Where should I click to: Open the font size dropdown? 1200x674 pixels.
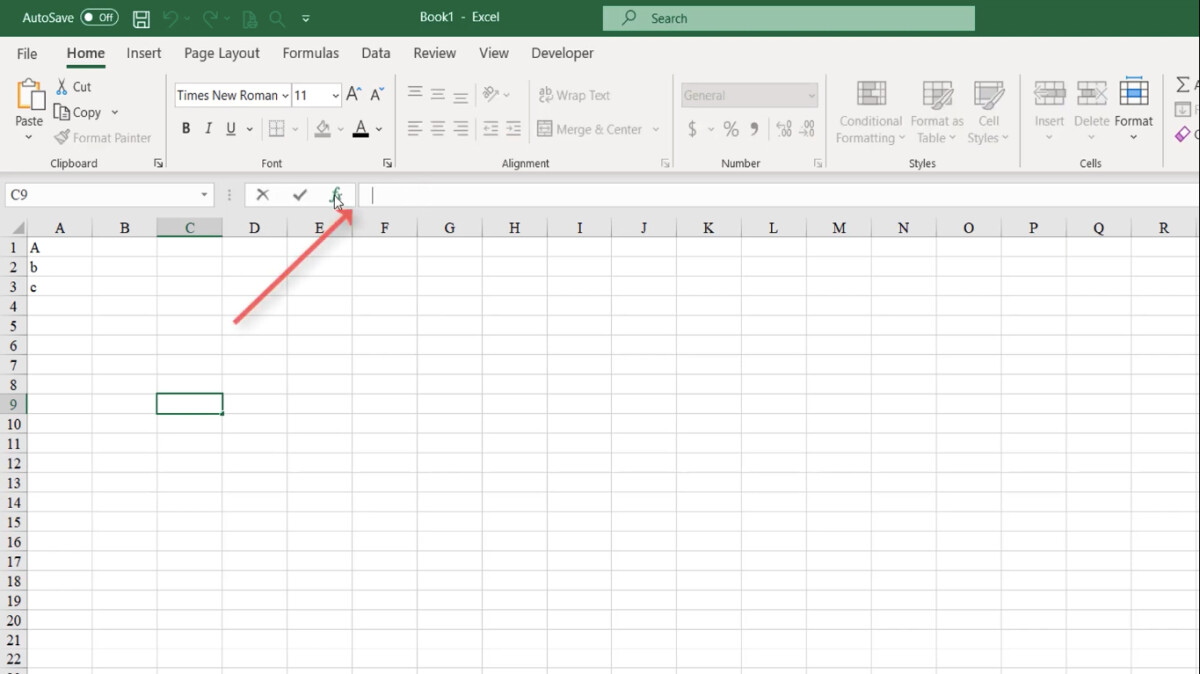coord(331,95)
